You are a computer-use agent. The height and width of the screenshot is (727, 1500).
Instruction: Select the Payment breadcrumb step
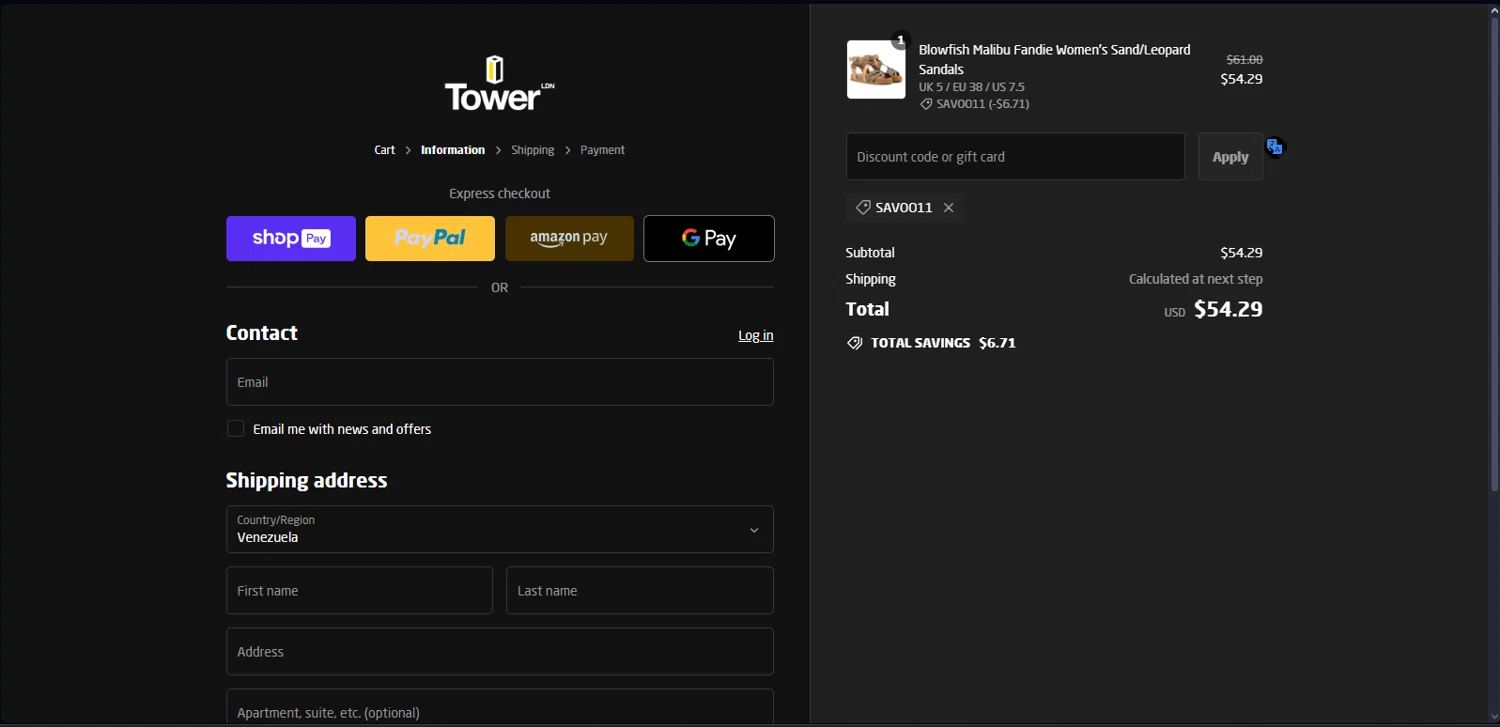pyautogui.click(x=602, y=150)
